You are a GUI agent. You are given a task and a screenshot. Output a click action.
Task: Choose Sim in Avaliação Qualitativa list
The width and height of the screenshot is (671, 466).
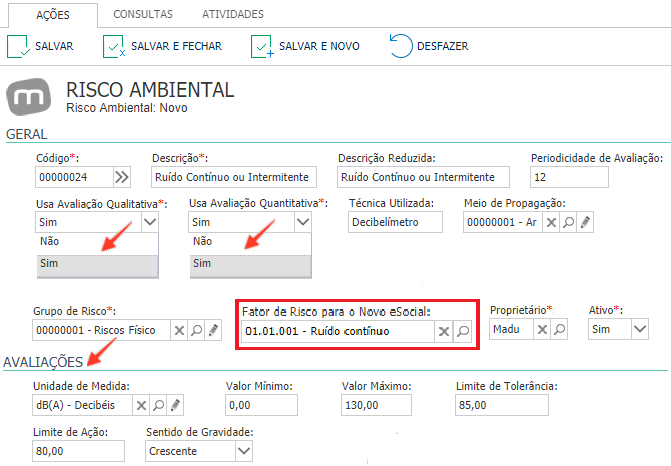click(x=98, y=266)
